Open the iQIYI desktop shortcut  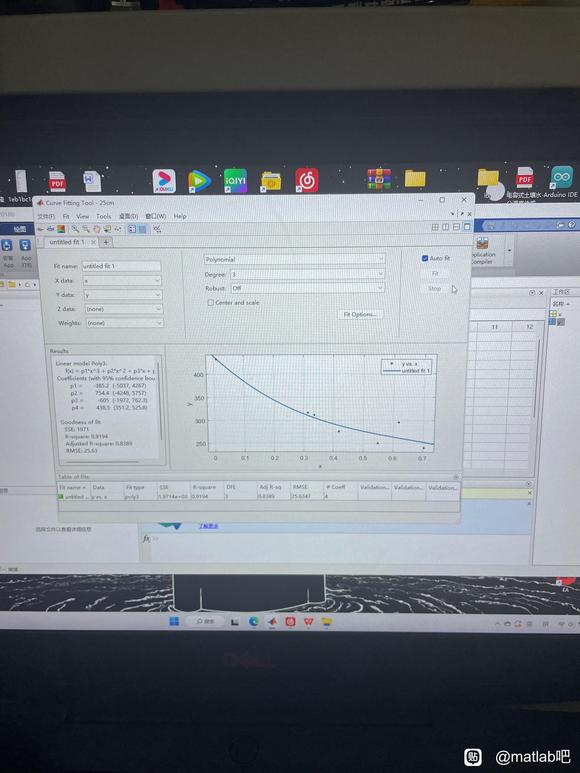click(x=235, y=180)
